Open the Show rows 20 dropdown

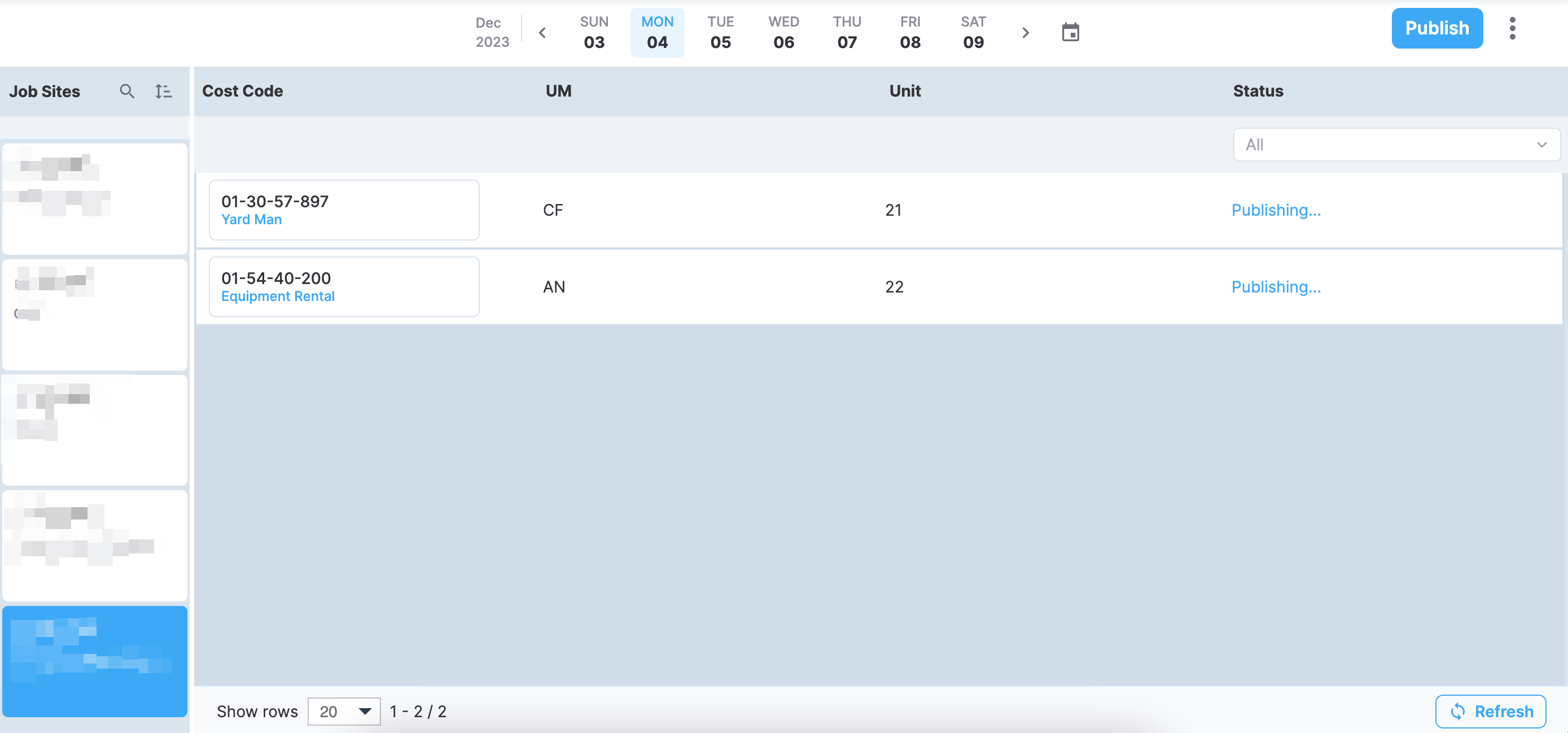(344, 711)
